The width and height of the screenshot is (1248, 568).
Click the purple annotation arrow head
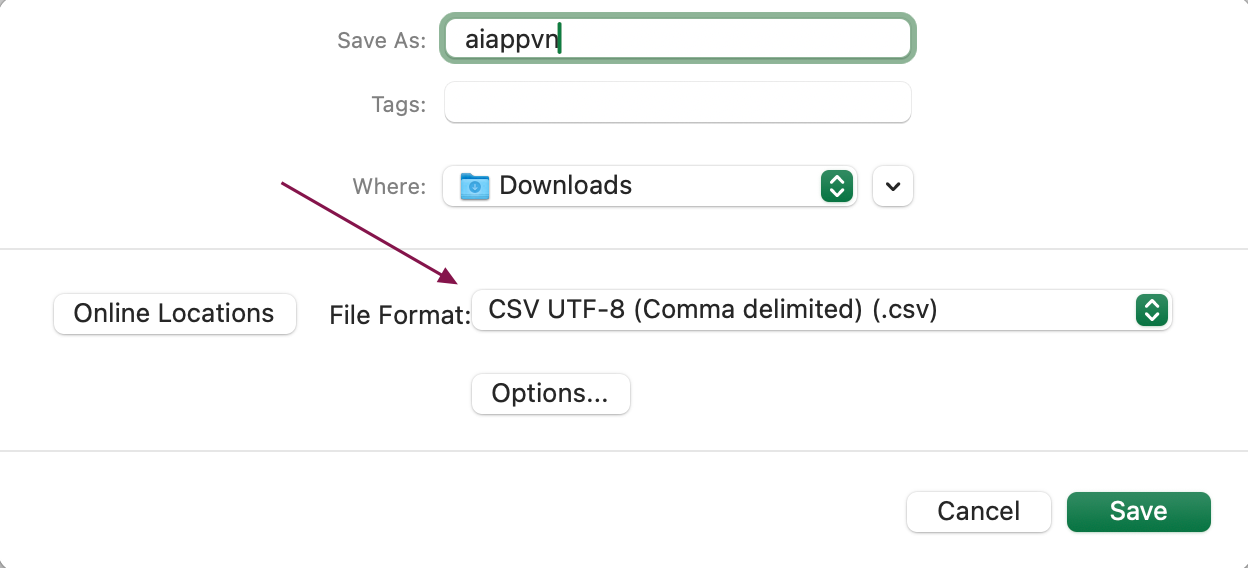(446, 274)
